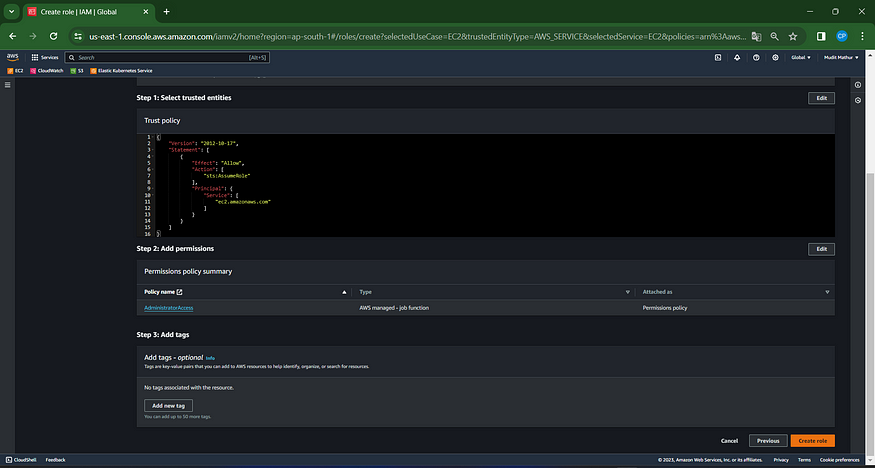The width and height of the screenshot is (875, 468).
Task: Click the Add new tag button
Action: coord(169,406)
